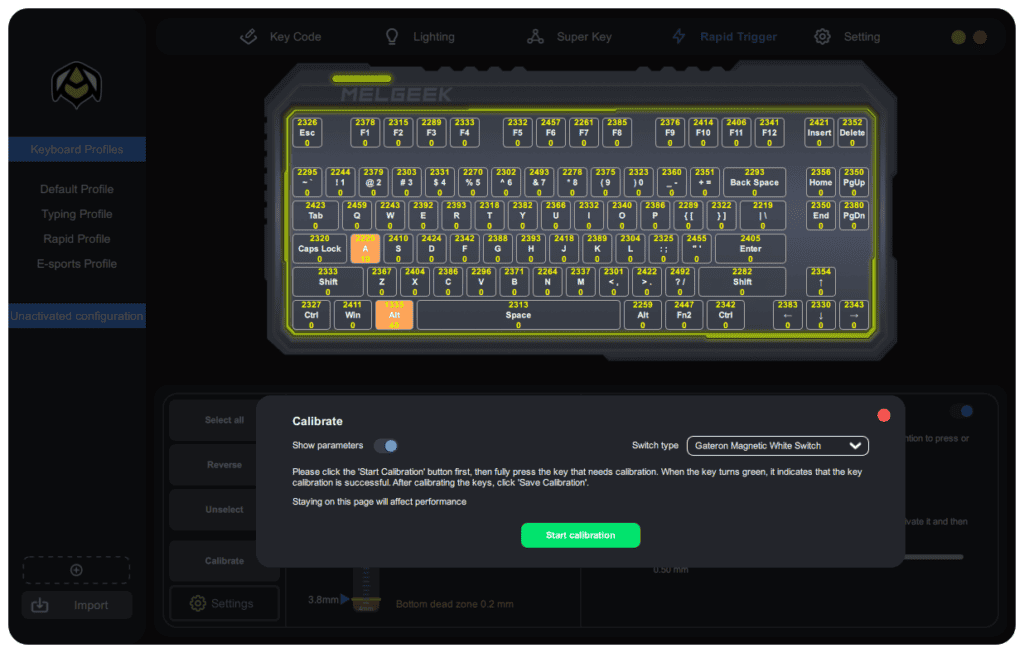The width and height of the screenshot is (1024, 653).
Task: Click the Key Code keycap icon
Action: (249, 37)
